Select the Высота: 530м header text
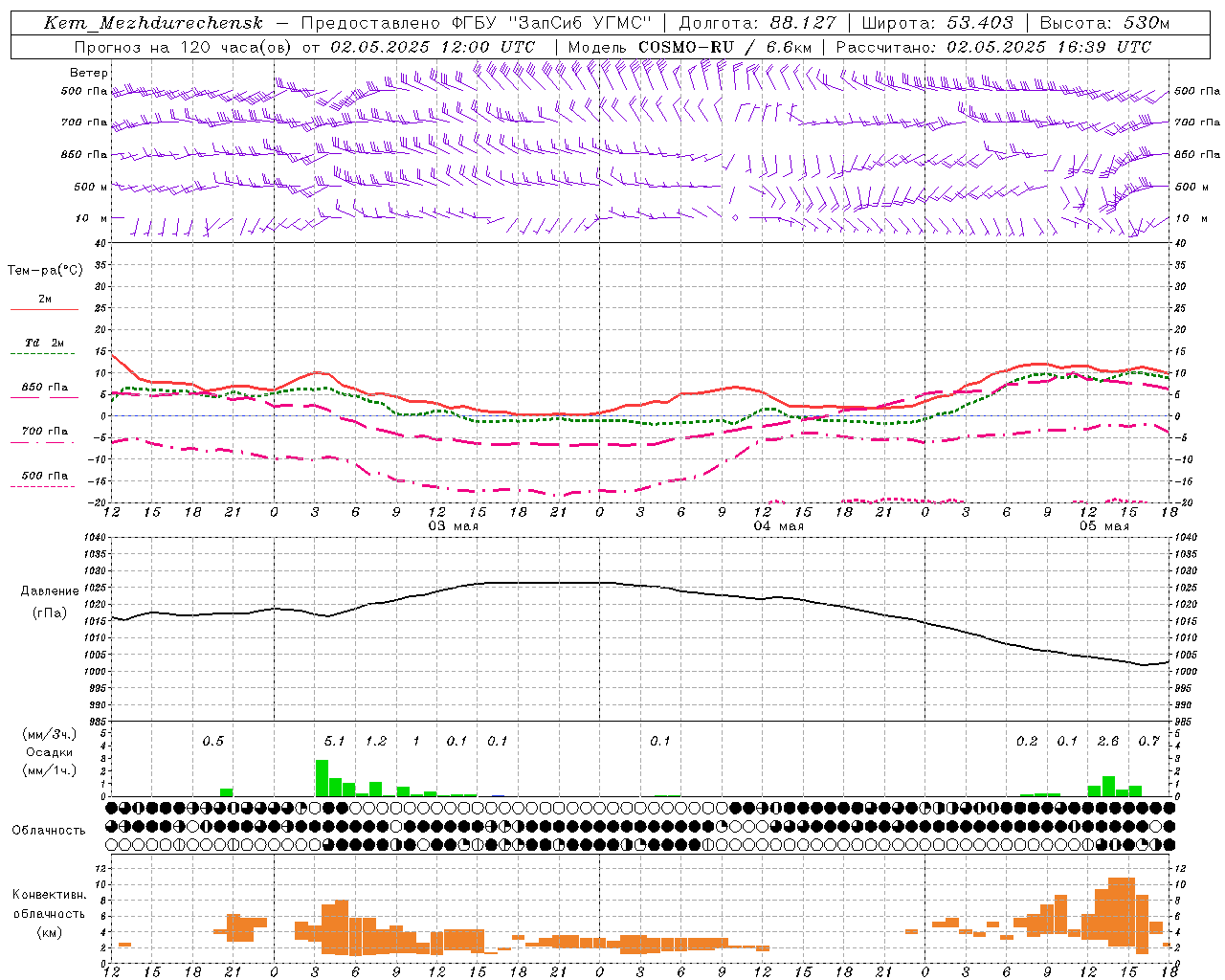The width and height of the screenshot is (1225, 980). pyautogui.click(x=1104, y=23)
